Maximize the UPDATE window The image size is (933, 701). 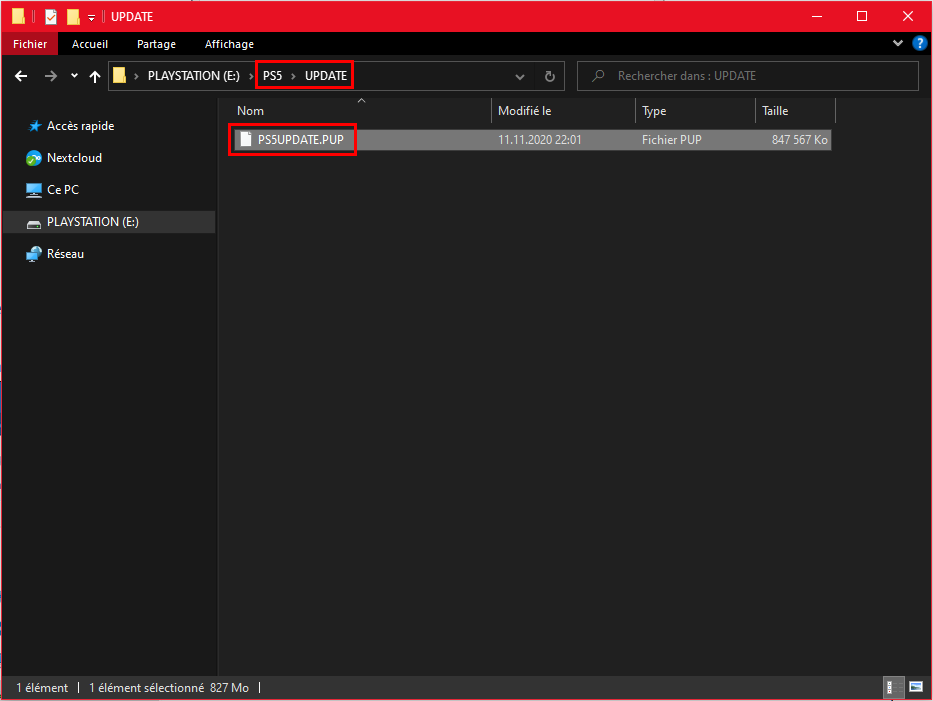point(862,17)
